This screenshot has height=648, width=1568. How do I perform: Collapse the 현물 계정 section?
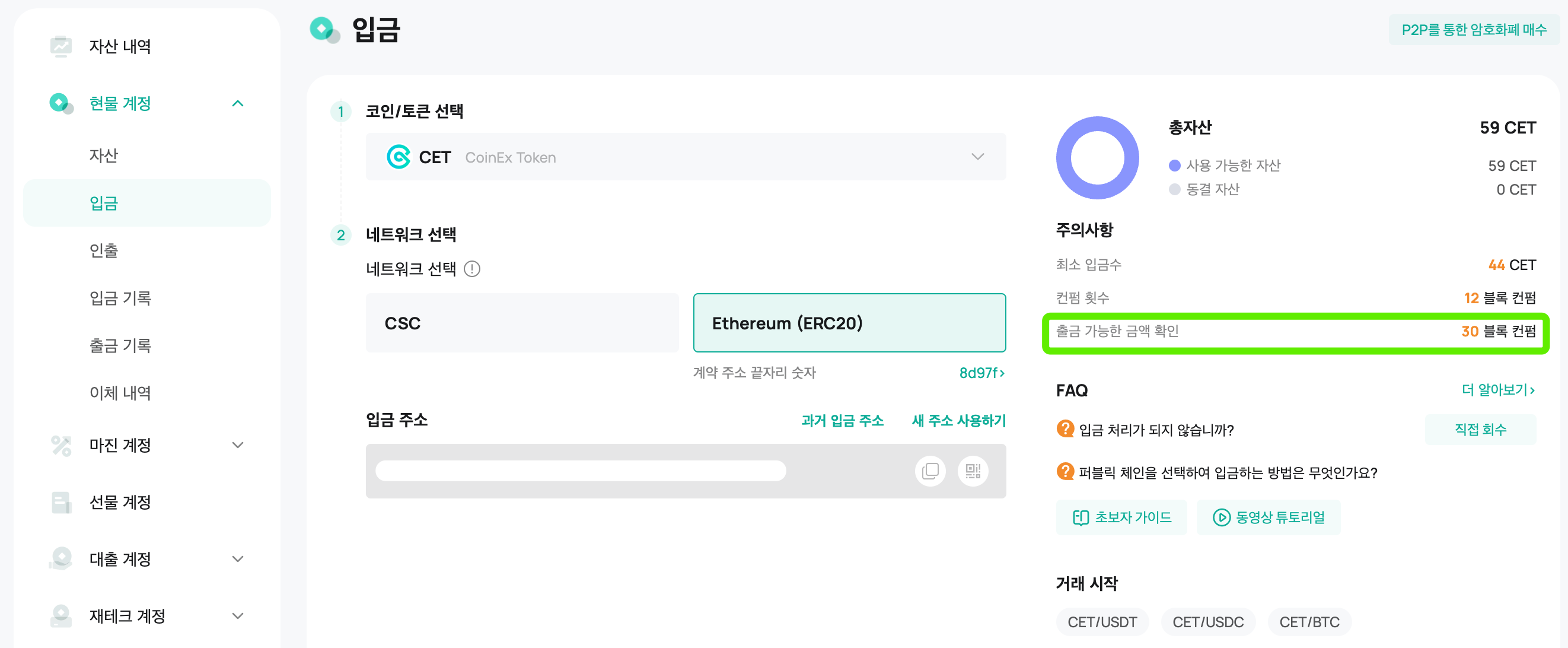(238, 103)
